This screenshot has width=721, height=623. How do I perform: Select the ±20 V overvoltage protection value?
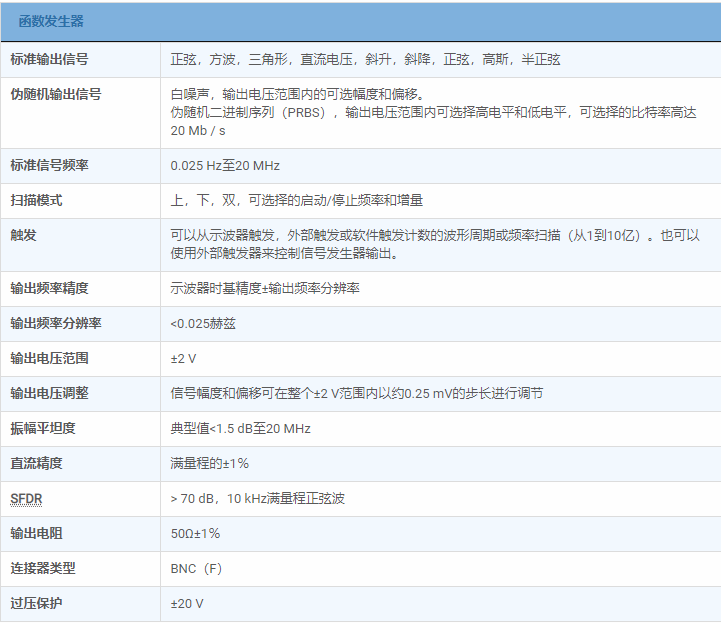pos(187,603)
